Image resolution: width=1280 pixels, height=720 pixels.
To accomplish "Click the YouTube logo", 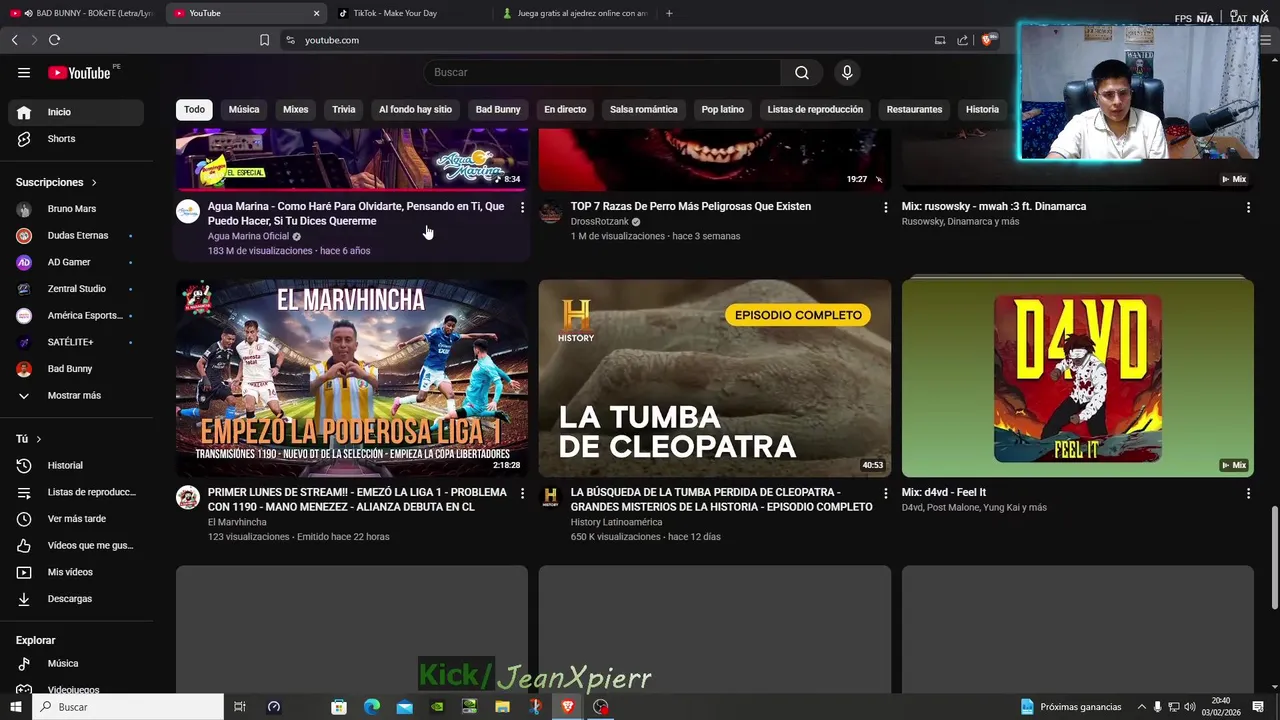I will (x=80, y=72).
